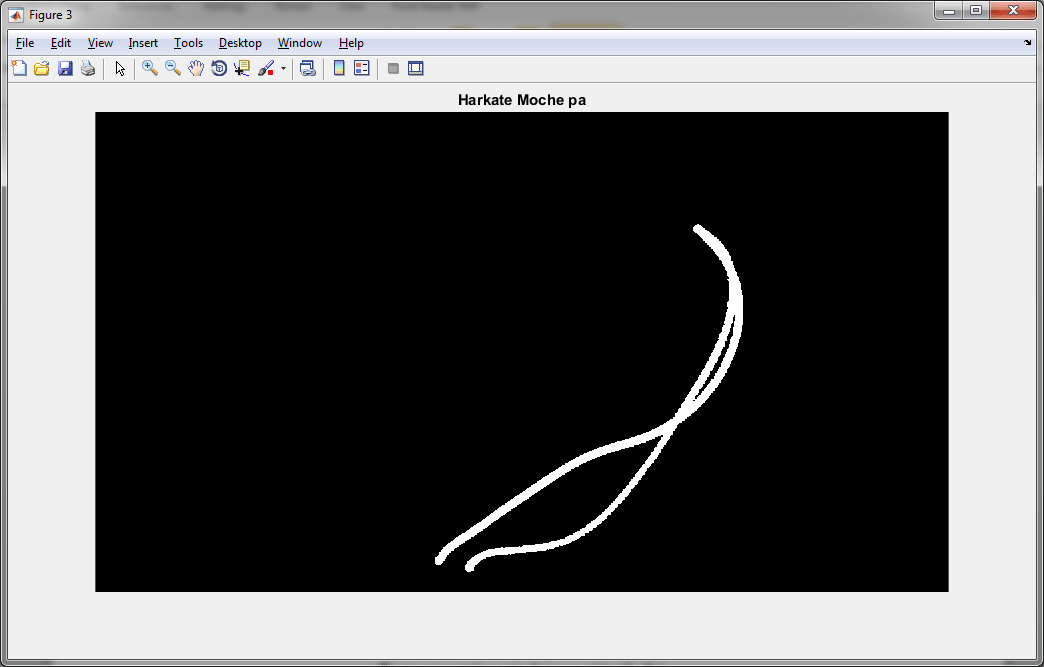This screenshot has height=667, width=1044.
Task: Insert a colorbar from the toolbar
Action: point(339,68)
